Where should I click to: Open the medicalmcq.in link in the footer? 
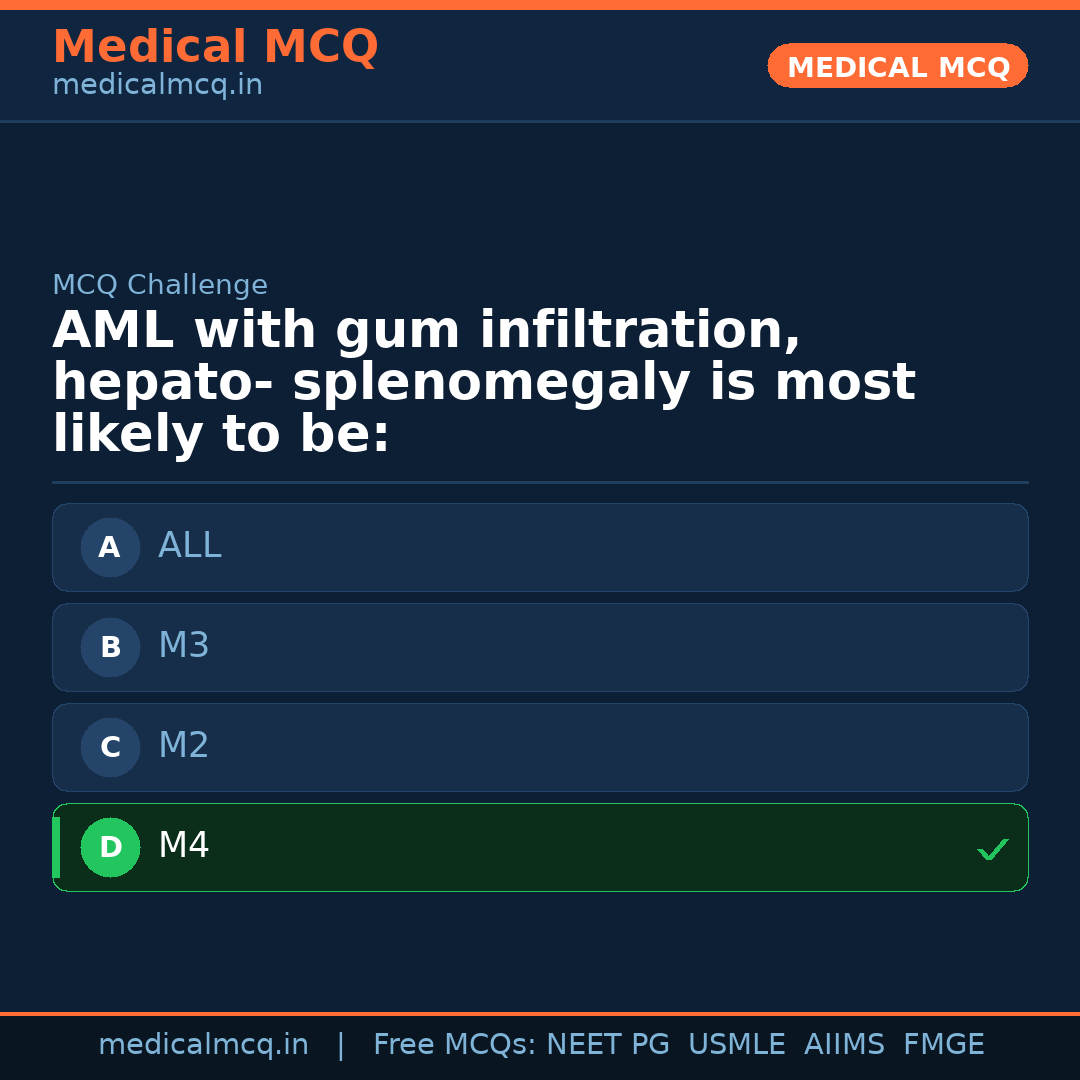(203, 1045)
